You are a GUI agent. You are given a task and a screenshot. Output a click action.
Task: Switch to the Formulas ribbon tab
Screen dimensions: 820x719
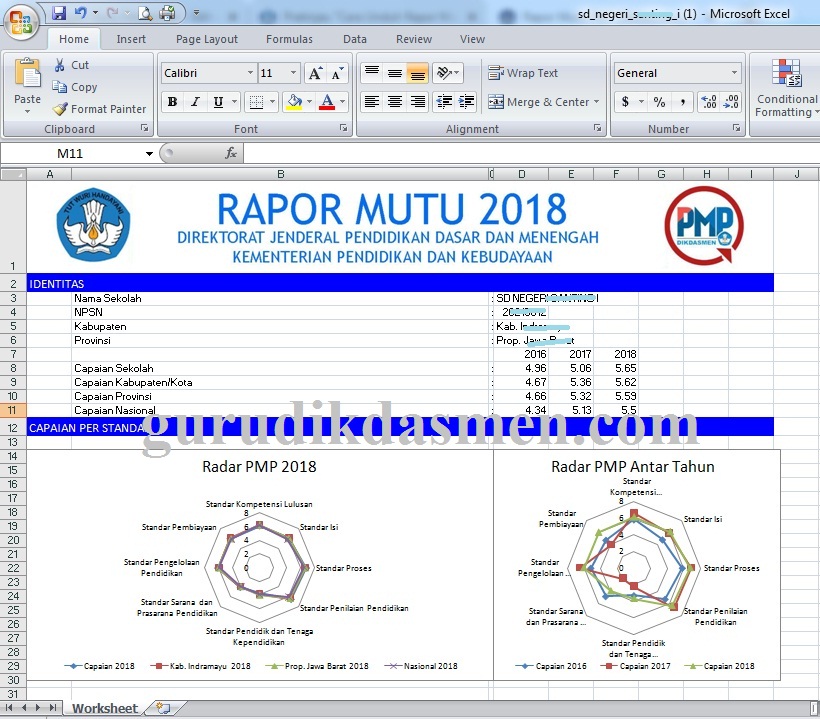coord(289,39)
